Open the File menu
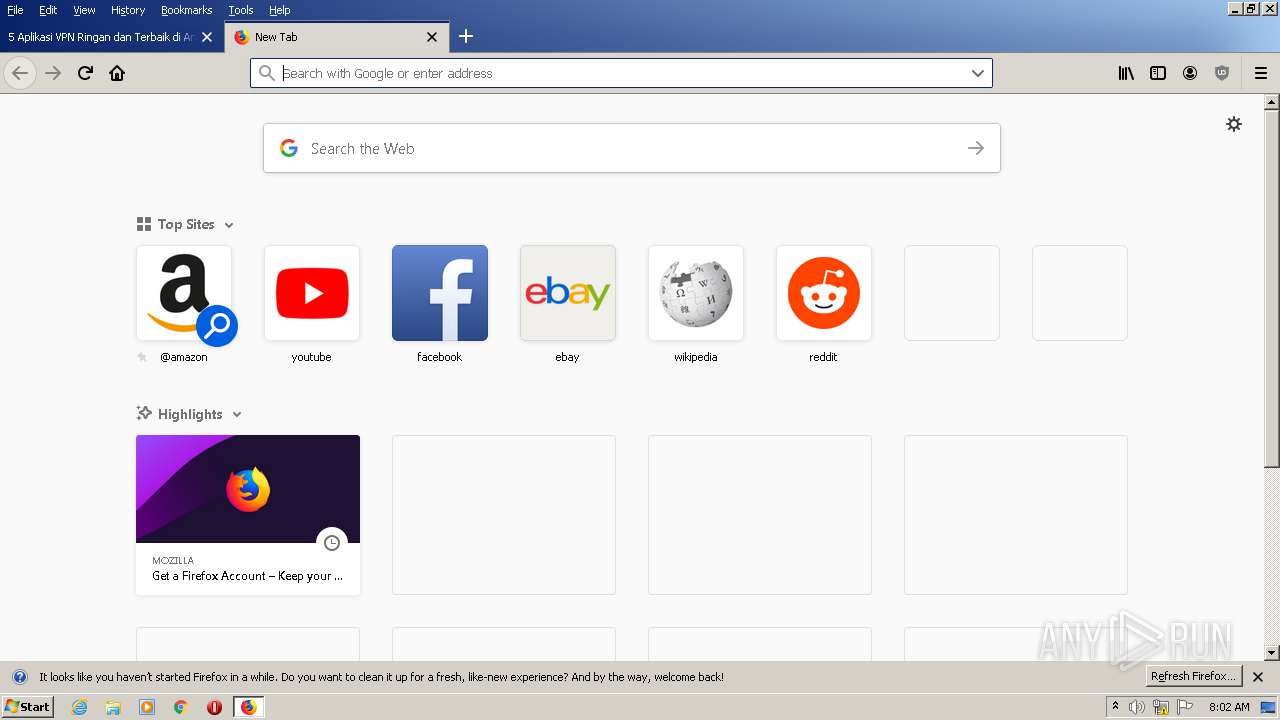The height and width of the screenshot is (720, 1280). 15,10
